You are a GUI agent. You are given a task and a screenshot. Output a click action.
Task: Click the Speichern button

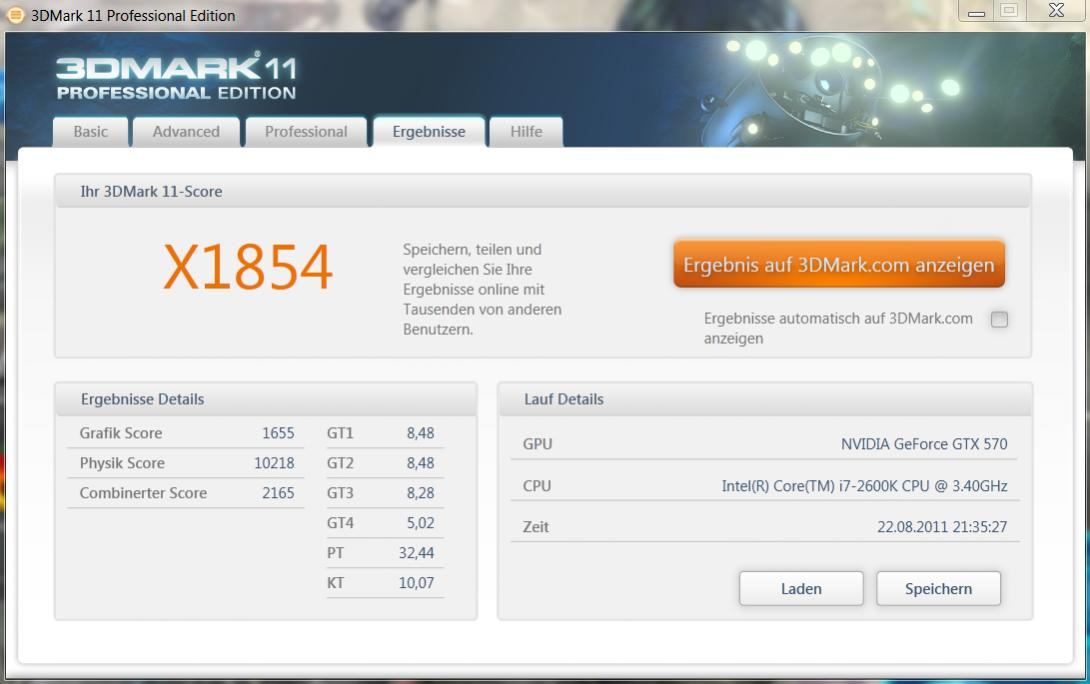[x=938, y=589]
